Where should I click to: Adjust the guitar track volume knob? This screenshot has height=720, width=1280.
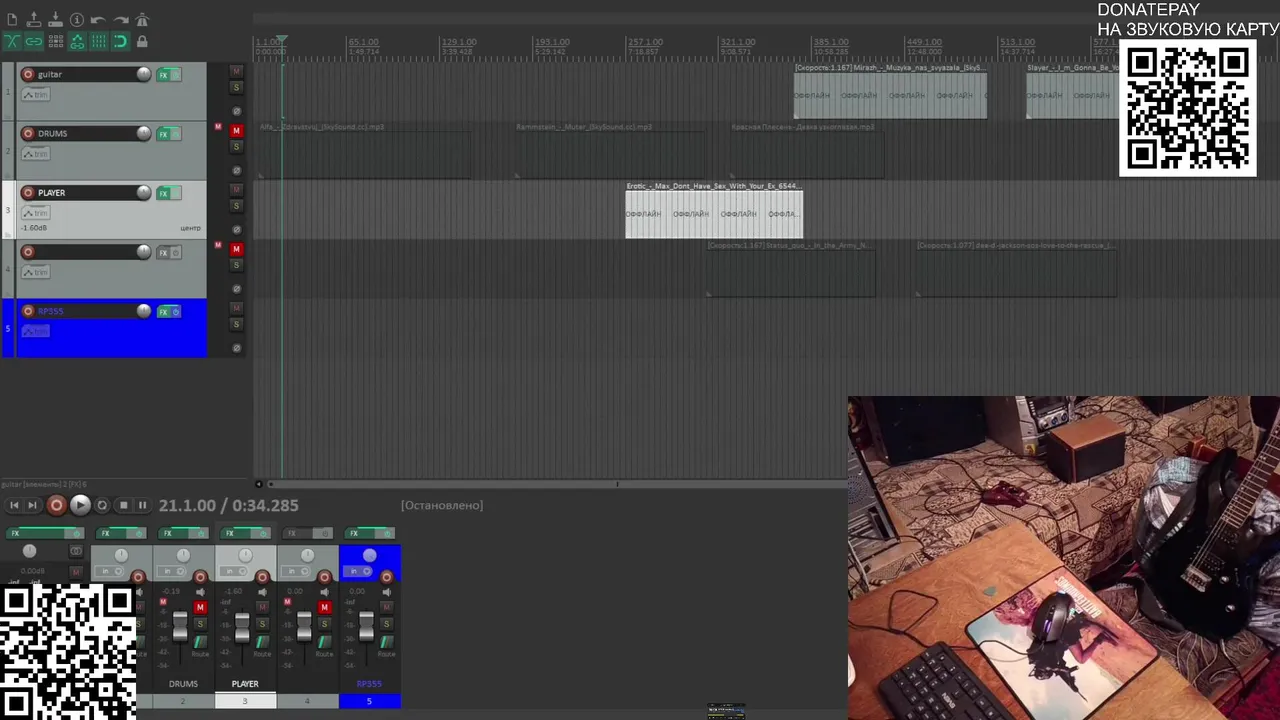144,74
